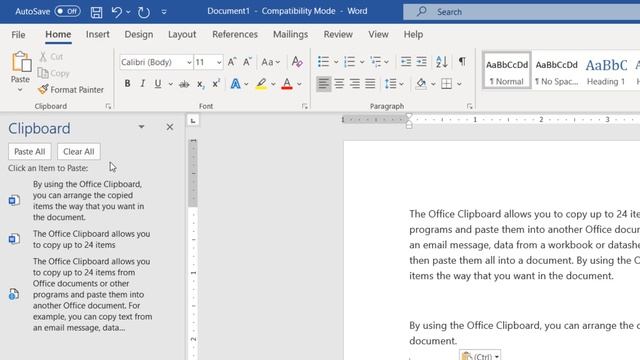Show or hide paragraph marks
Screen dimensions: 640x360
[x=462, y=62]
